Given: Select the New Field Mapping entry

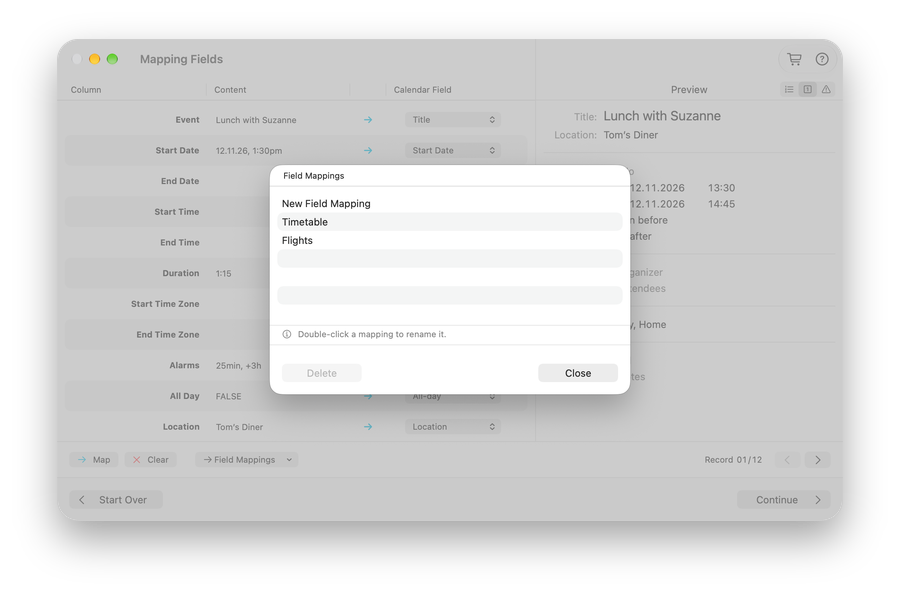Looking at the screenshot, I should [x=449, y=203].
